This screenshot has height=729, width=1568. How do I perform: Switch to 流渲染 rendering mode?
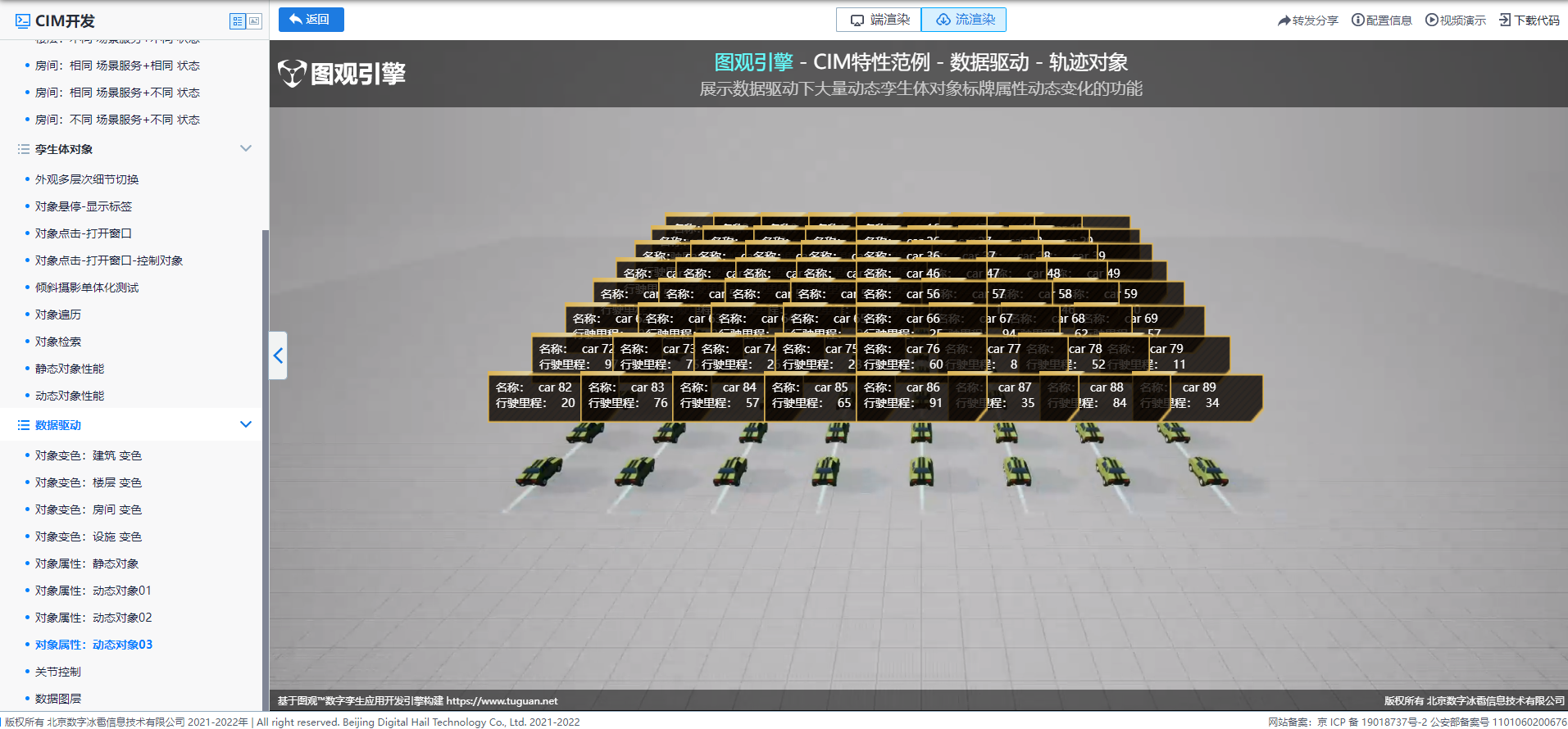964,20
